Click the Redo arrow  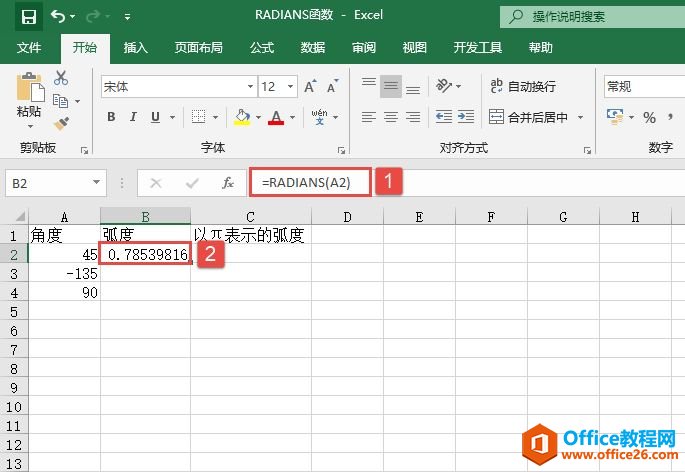tap(93, 17)
